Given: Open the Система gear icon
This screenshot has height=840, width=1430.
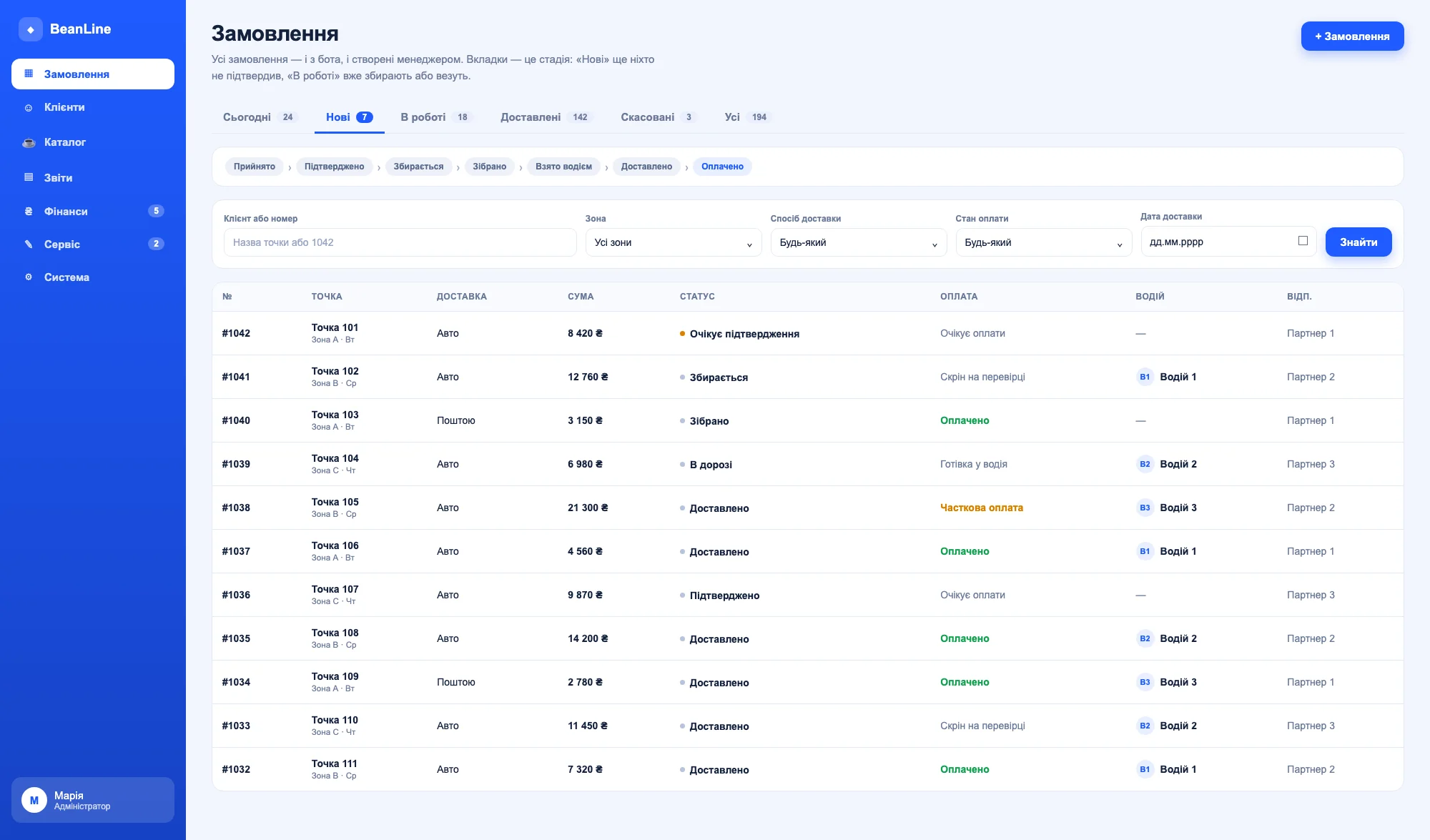Looking at the screenshot, I should click(29, 277).
